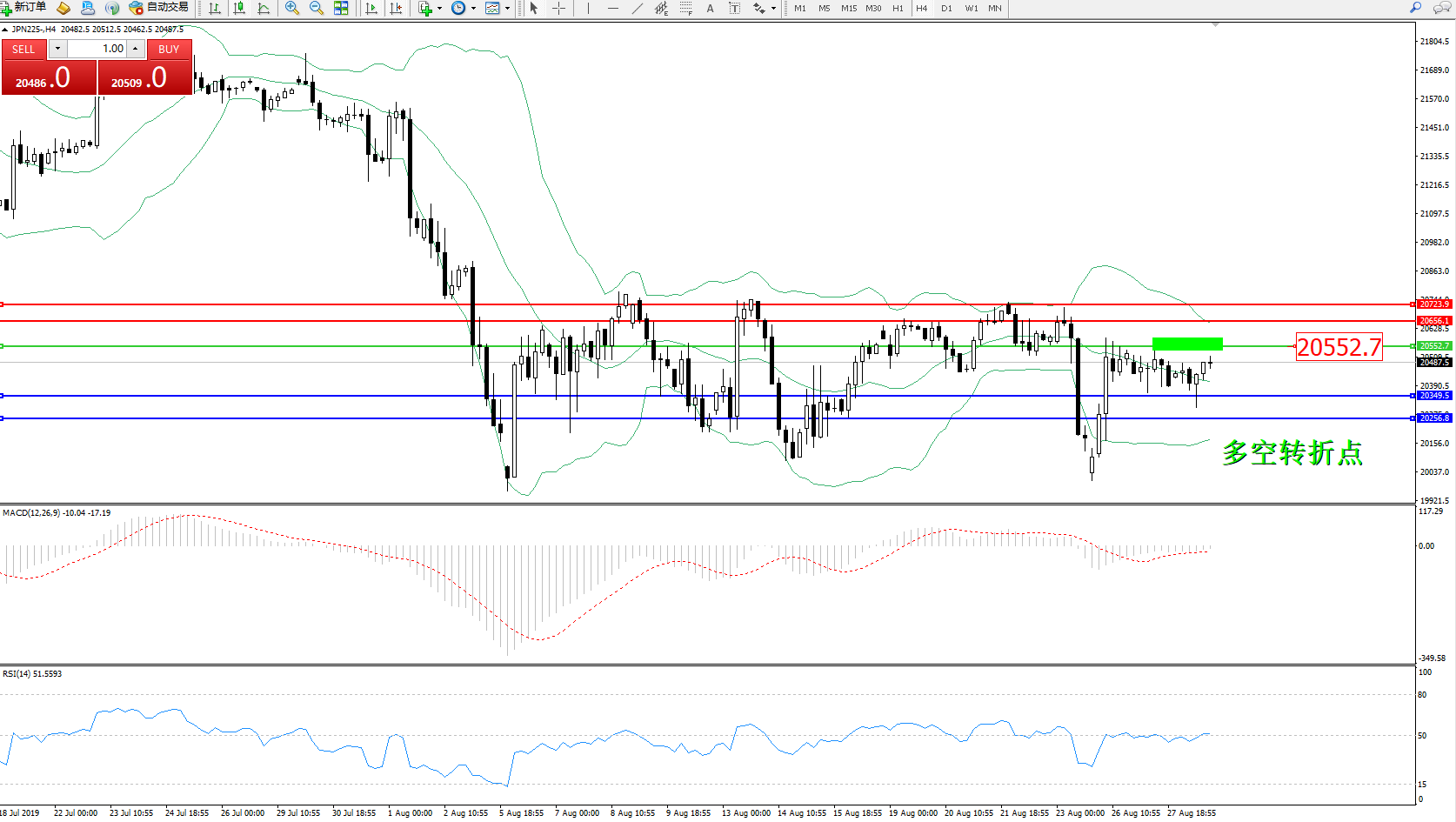Select the Crosshair cursor tool
Image resolution: width=1456 pixels, height=822 pixels.
[558, 8]
